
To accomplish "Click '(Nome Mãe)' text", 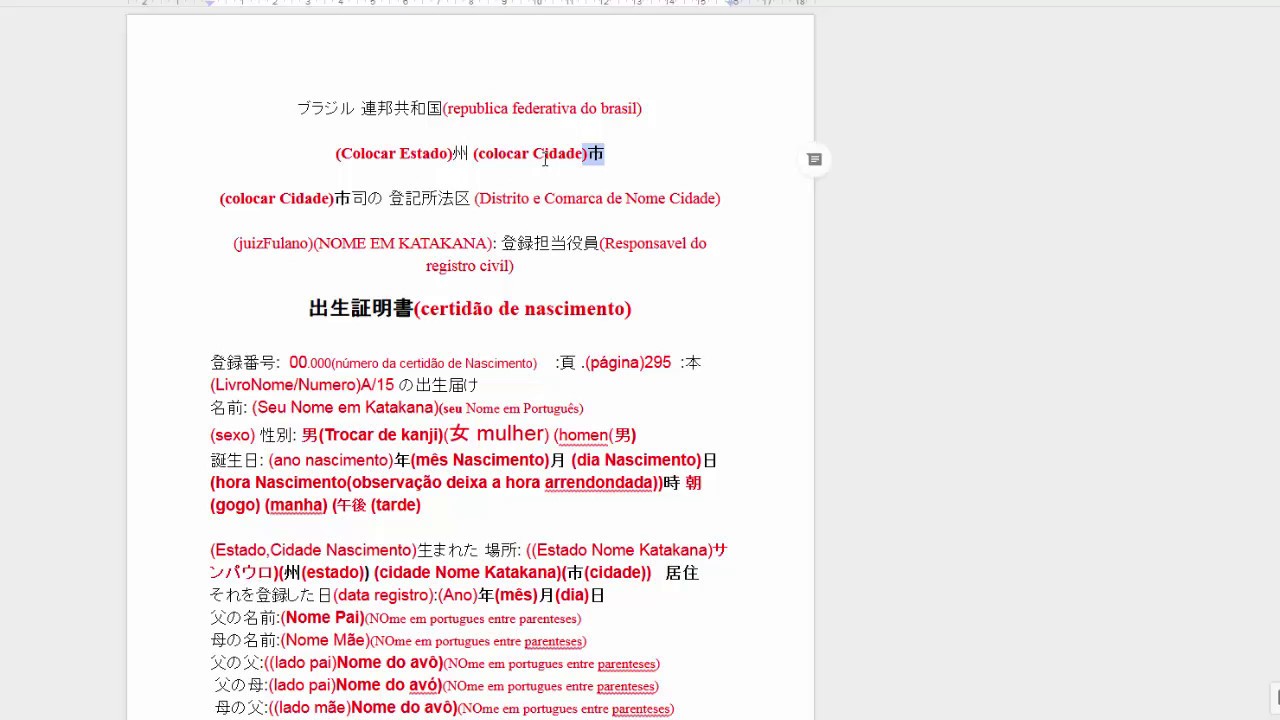I will 325,641.
